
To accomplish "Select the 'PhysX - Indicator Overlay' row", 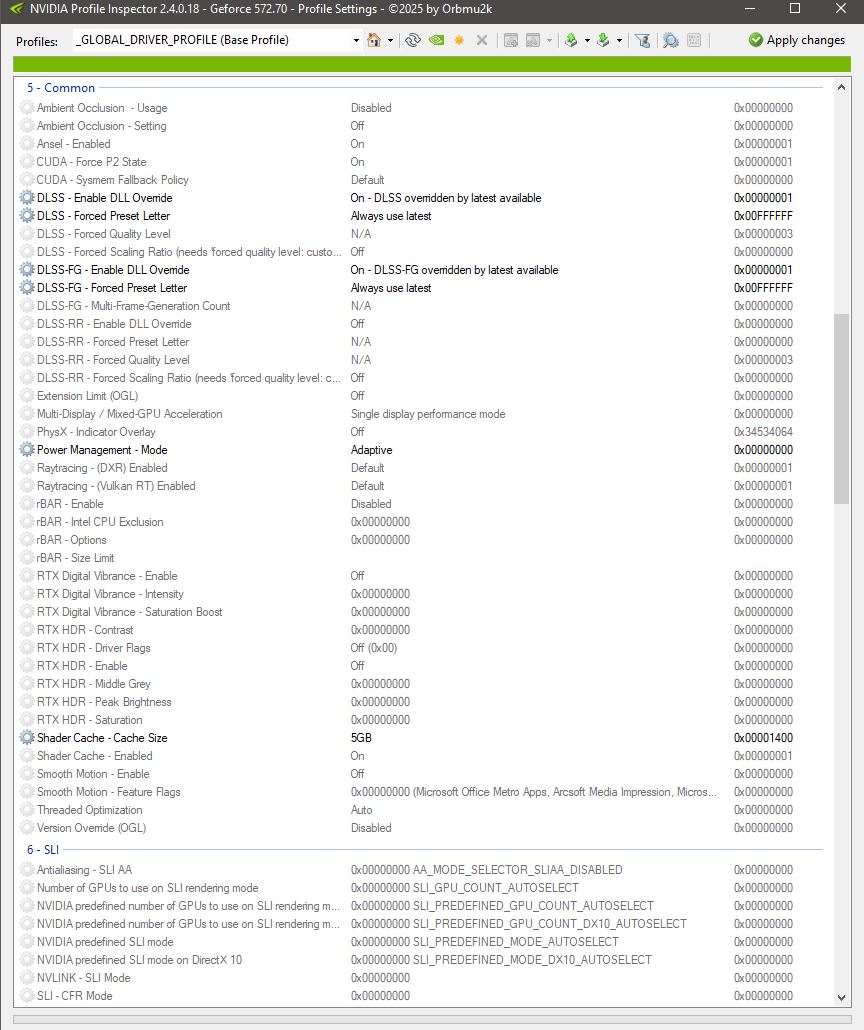I will [421, 432].
